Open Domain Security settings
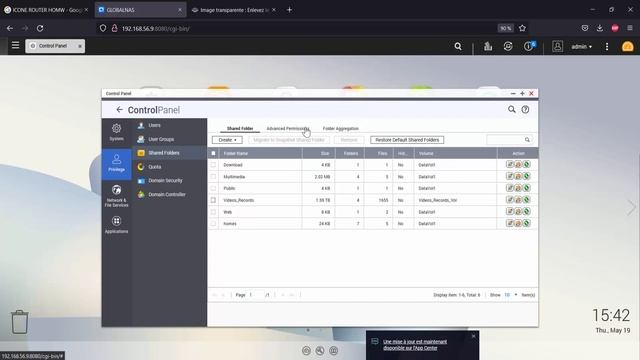This screenshot has width=640, height=360. [165, 180]
